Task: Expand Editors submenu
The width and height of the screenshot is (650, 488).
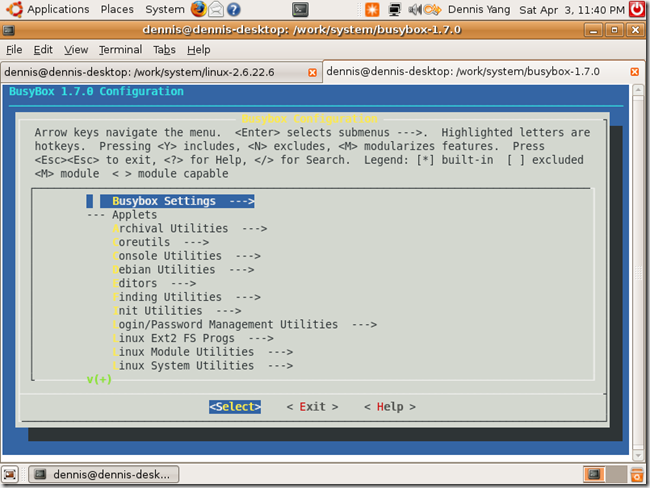Action: [x=154, y=283]
